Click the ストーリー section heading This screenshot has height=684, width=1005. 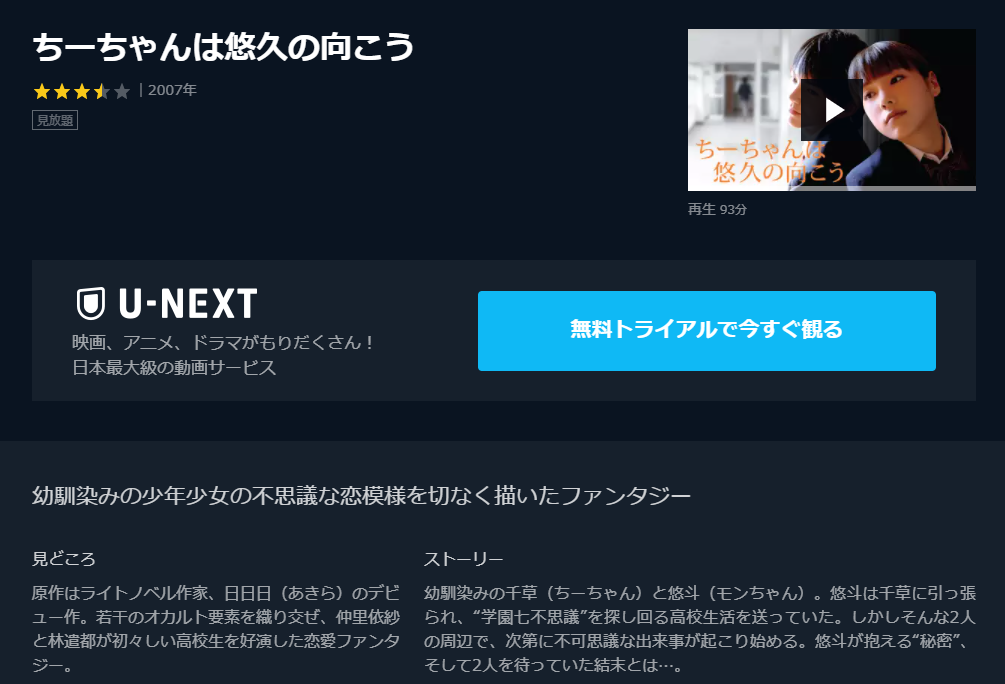point(463,559)
